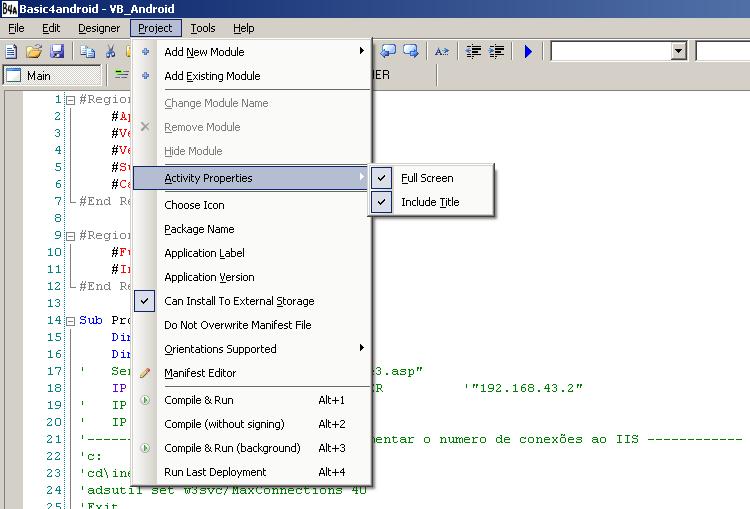This screenshot has height=509, width=750.
Task: Select the Activity Properties menu item
Action: 251,178
